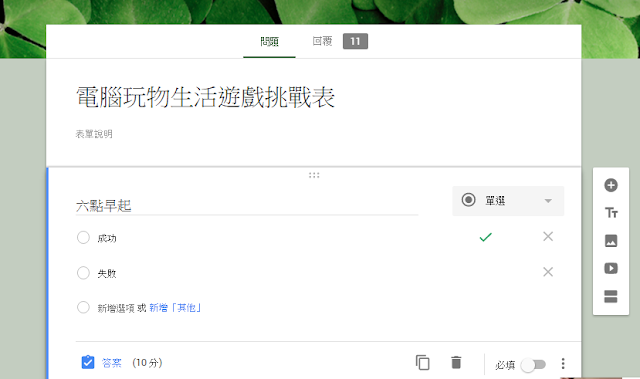Click the 答案 answer key link
Viewport: 640px width, 379px height.
pyautogui.click(x=111, y=363)
